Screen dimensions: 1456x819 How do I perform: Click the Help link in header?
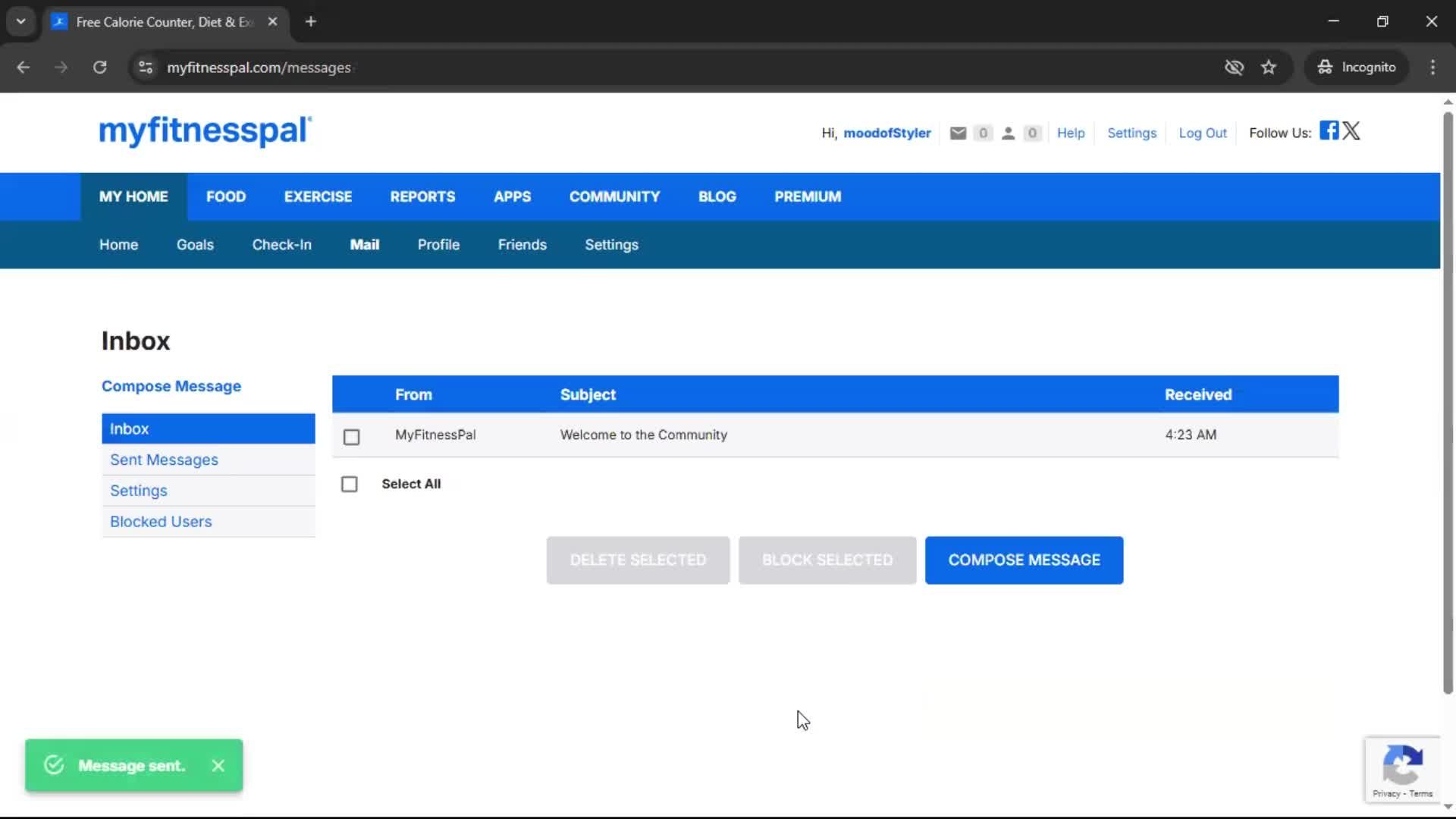pos(1071,133)
